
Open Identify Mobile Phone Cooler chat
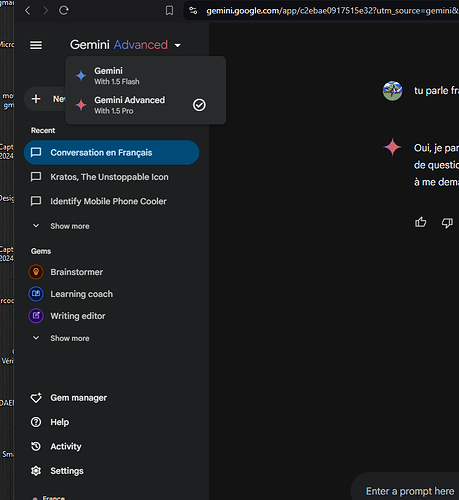pyautogui.click(x=111, y=201)
